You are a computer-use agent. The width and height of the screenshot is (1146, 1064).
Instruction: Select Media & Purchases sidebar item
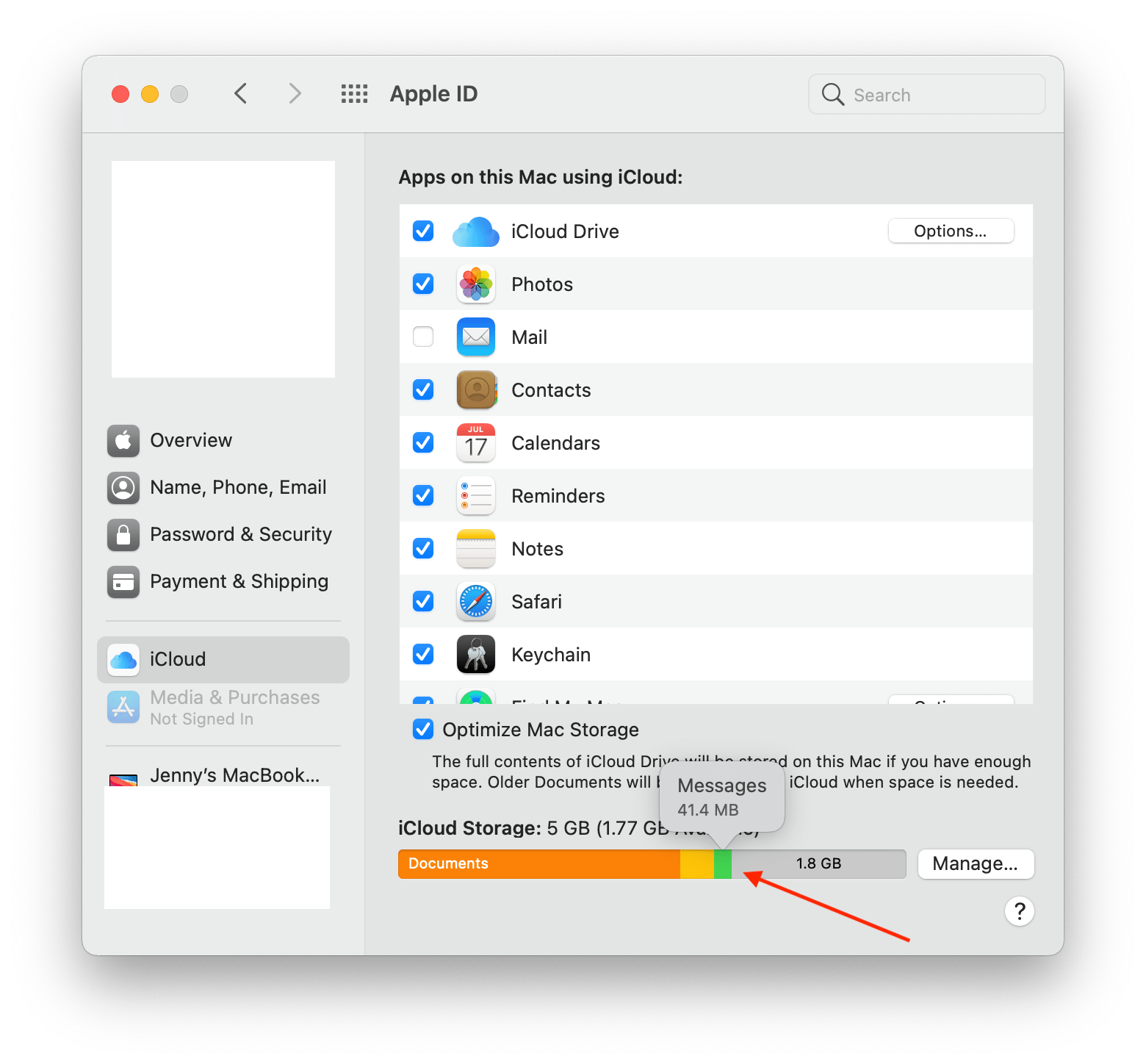click(223, 707)
